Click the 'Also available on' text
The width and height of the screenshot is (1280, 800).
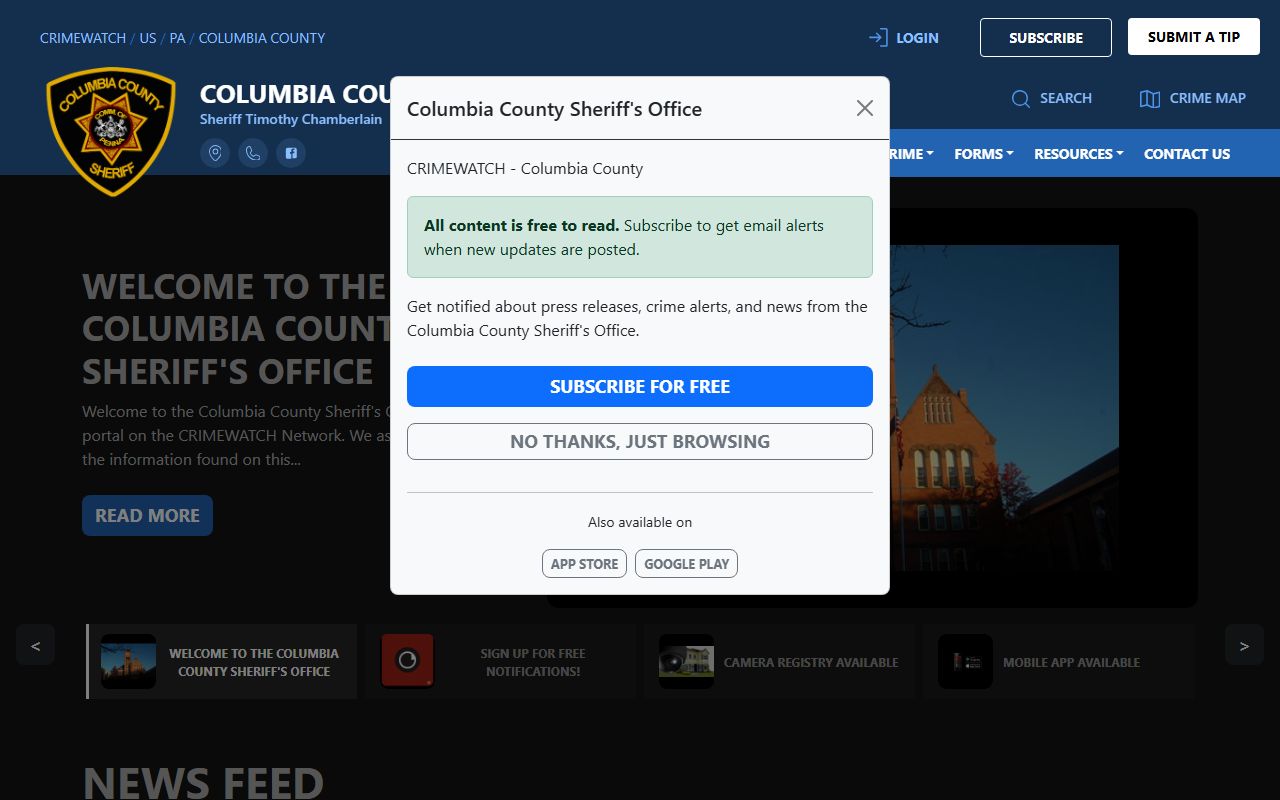(640, 522)
